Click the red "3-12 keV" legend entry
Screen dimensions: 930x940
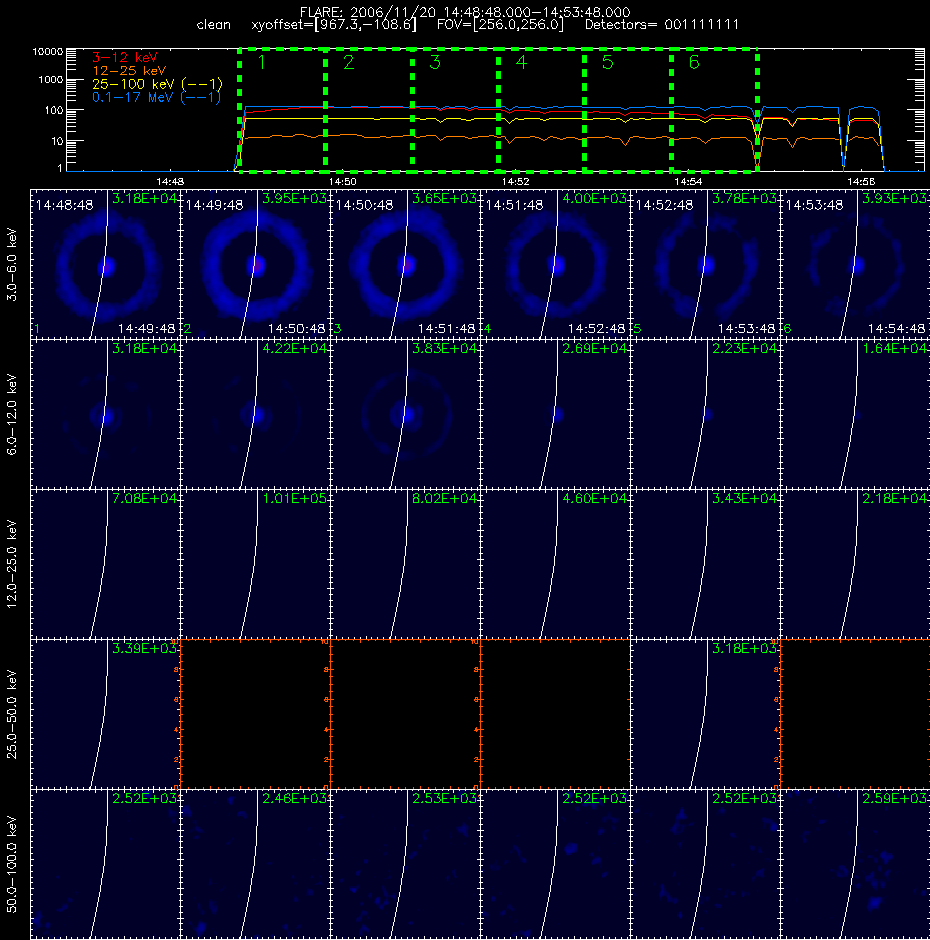pyautogui.click(x=125, y=58)
